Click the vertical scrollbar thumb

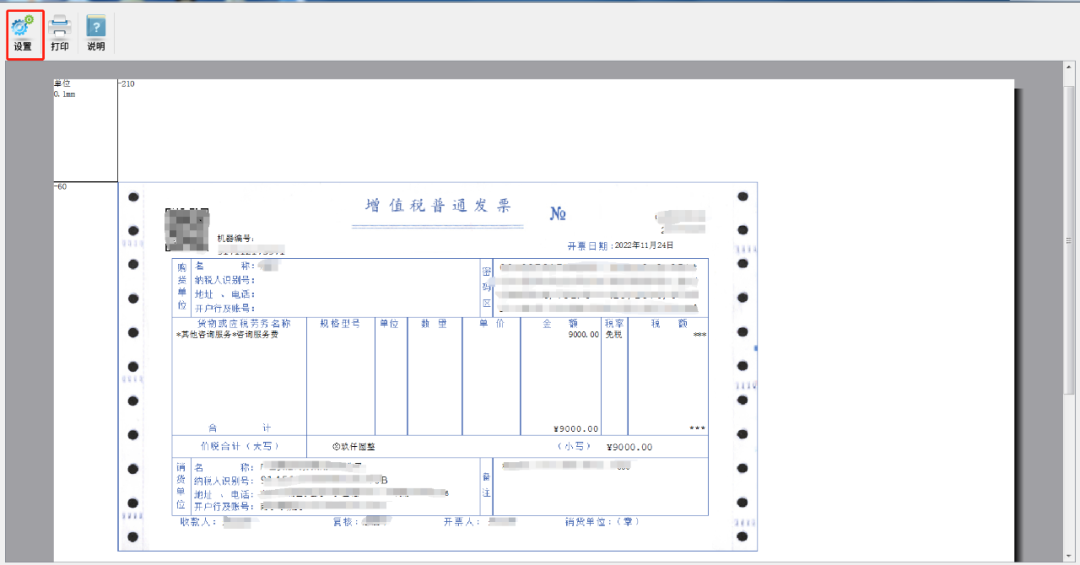coord(1069,240)
